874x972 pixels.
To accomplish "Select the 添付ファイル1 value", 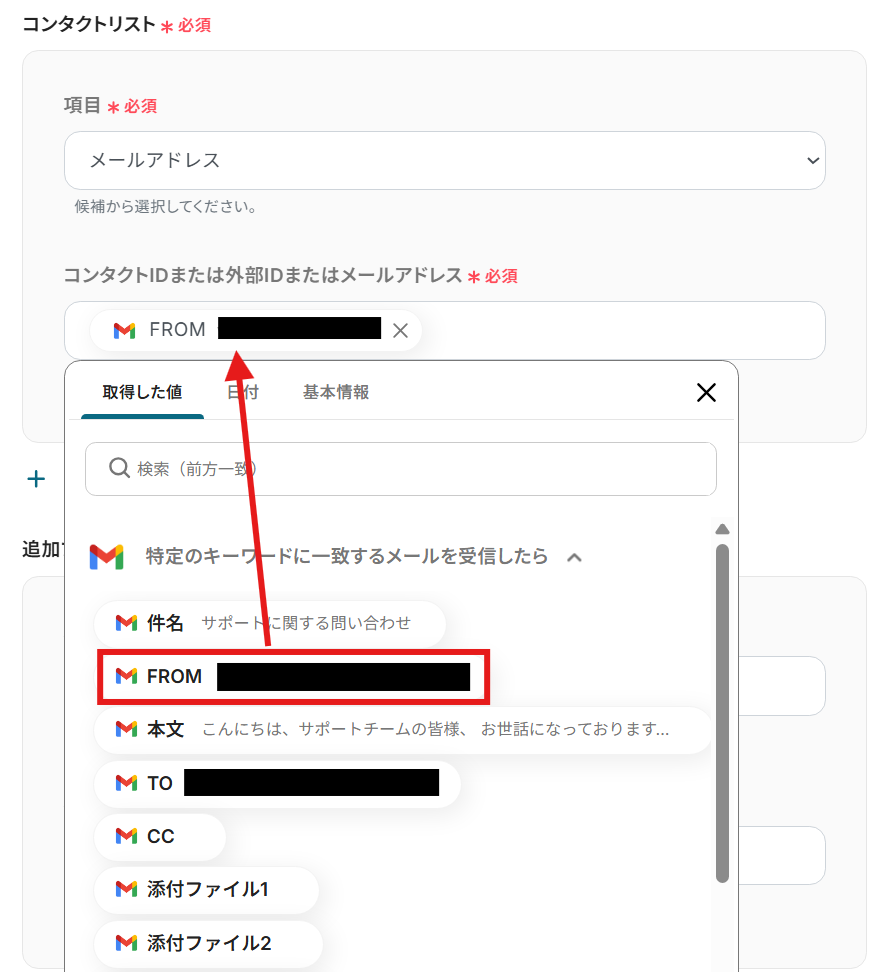I will (207, 889).
